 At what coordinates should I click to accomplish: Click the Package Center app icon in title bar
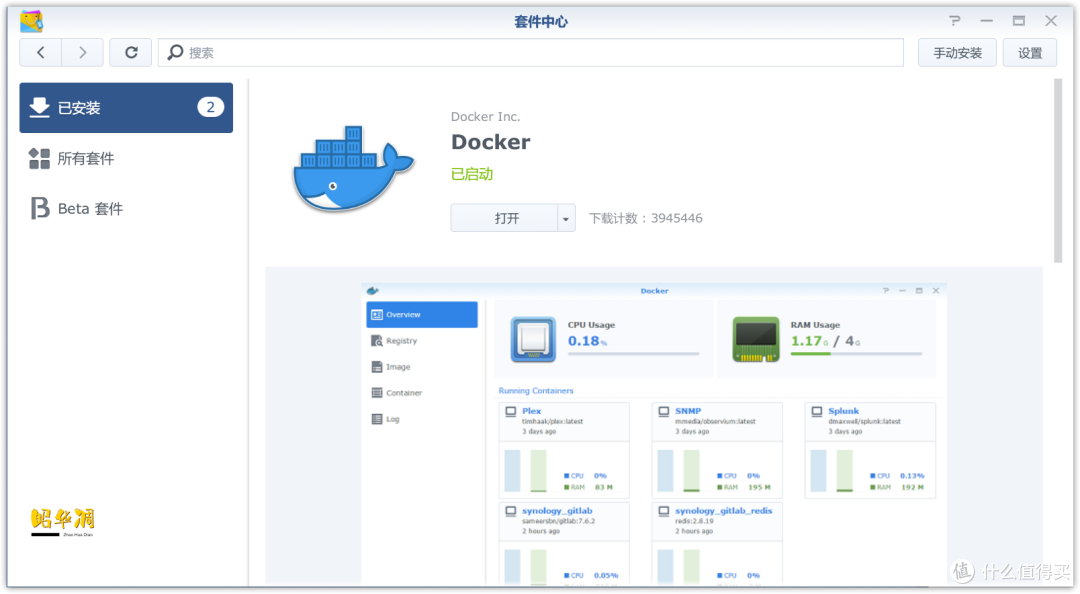32,21
